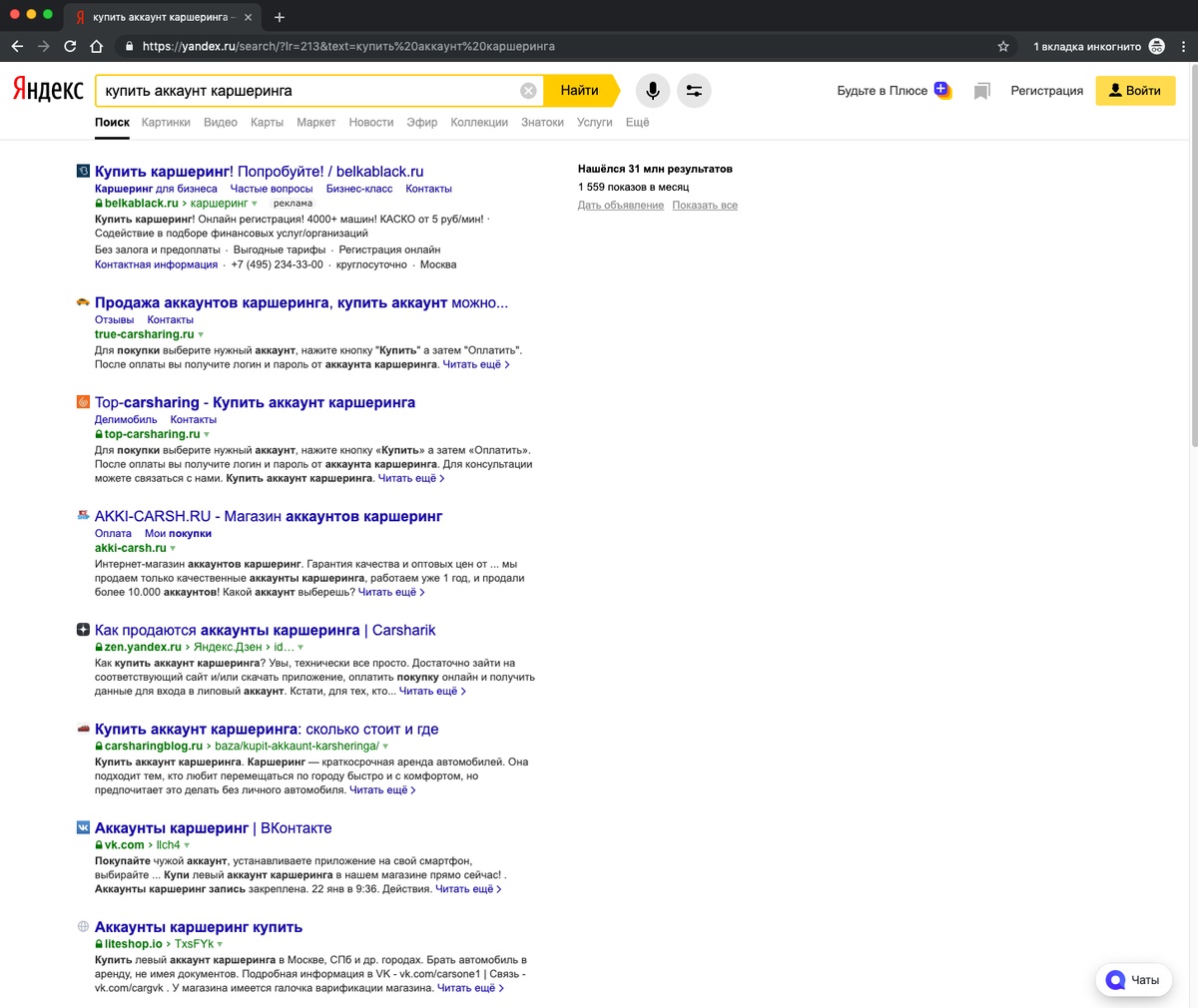The width and height of the screenshot is (1198, 1008).
Task: Expand dropdown arrow next to belkablack.ru каршеринг
Action: click(x=255, y=204)
